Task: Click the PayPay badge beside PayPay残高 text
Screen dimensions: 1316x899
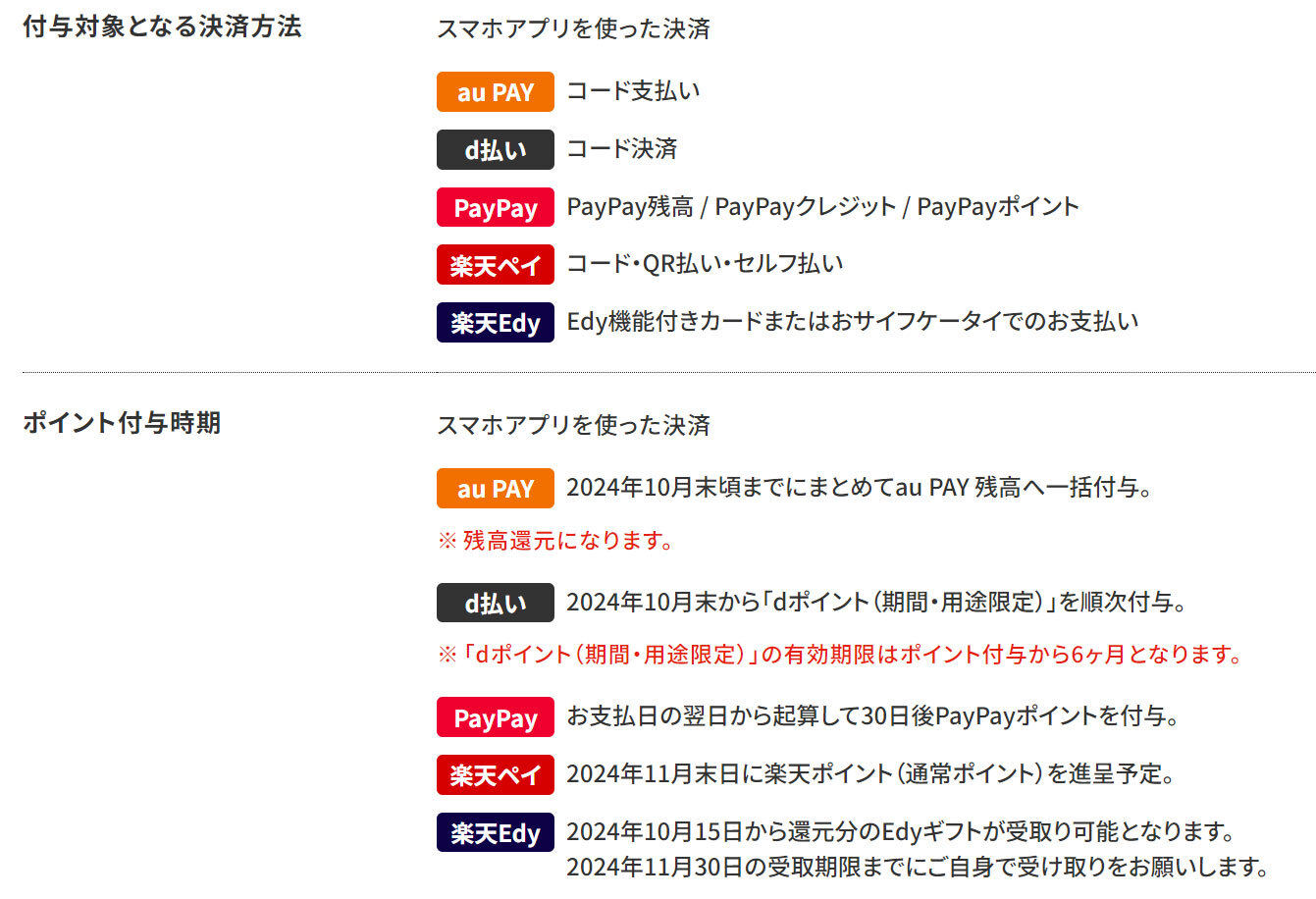Action: pos(495,207)
